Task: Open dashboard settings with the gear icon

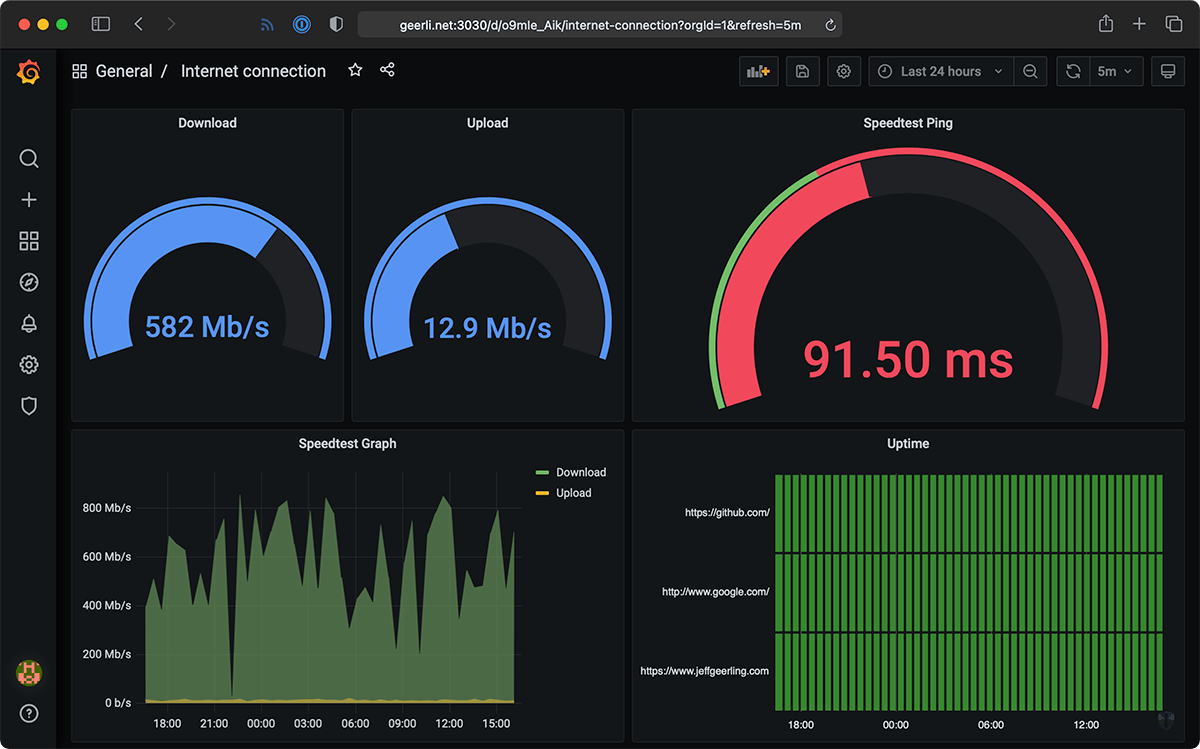Action: pyautogui.click(x=843, y=71)
